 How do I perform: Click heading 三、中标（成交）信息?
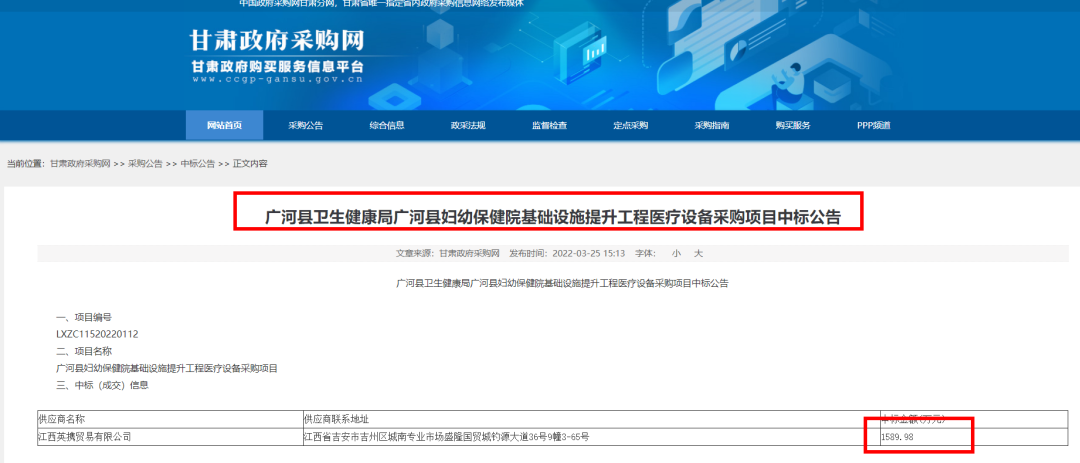(x=102, y=385)
